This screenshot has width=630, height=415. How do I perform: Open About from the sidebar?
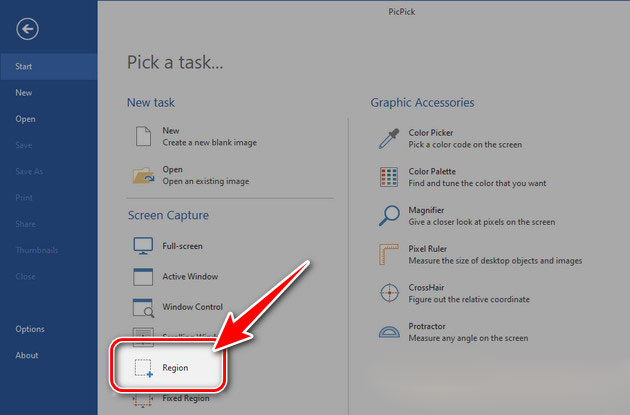click(27, 355)
